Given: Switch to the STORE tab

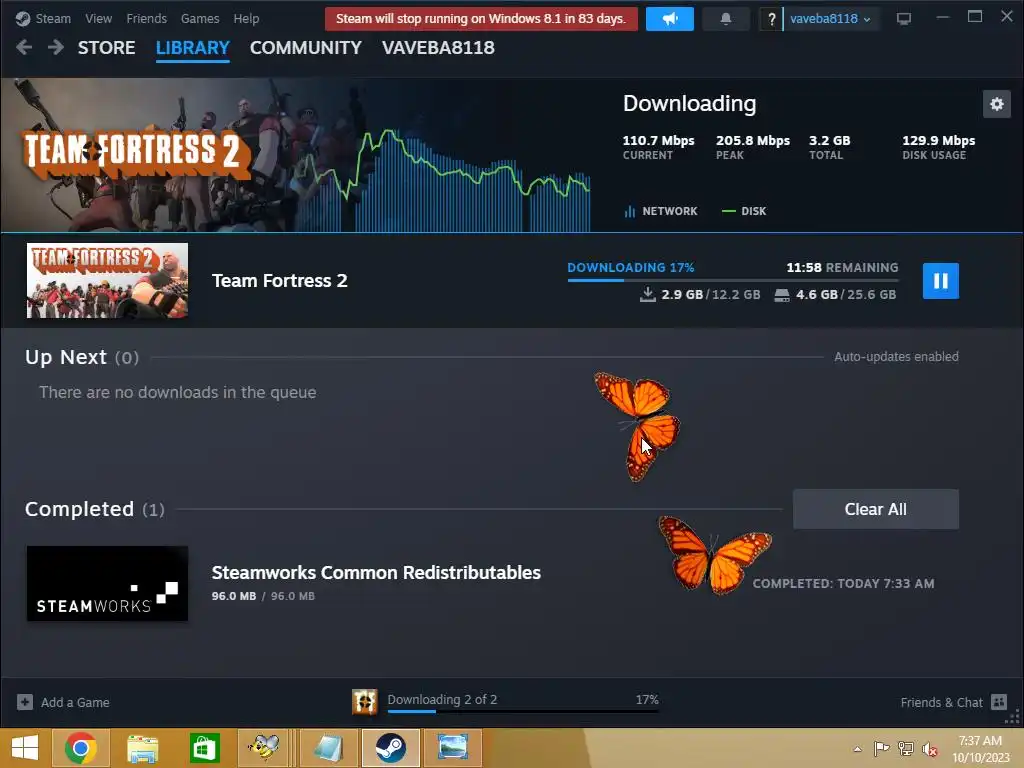Looking at the screenshot, I should [106, 48].
